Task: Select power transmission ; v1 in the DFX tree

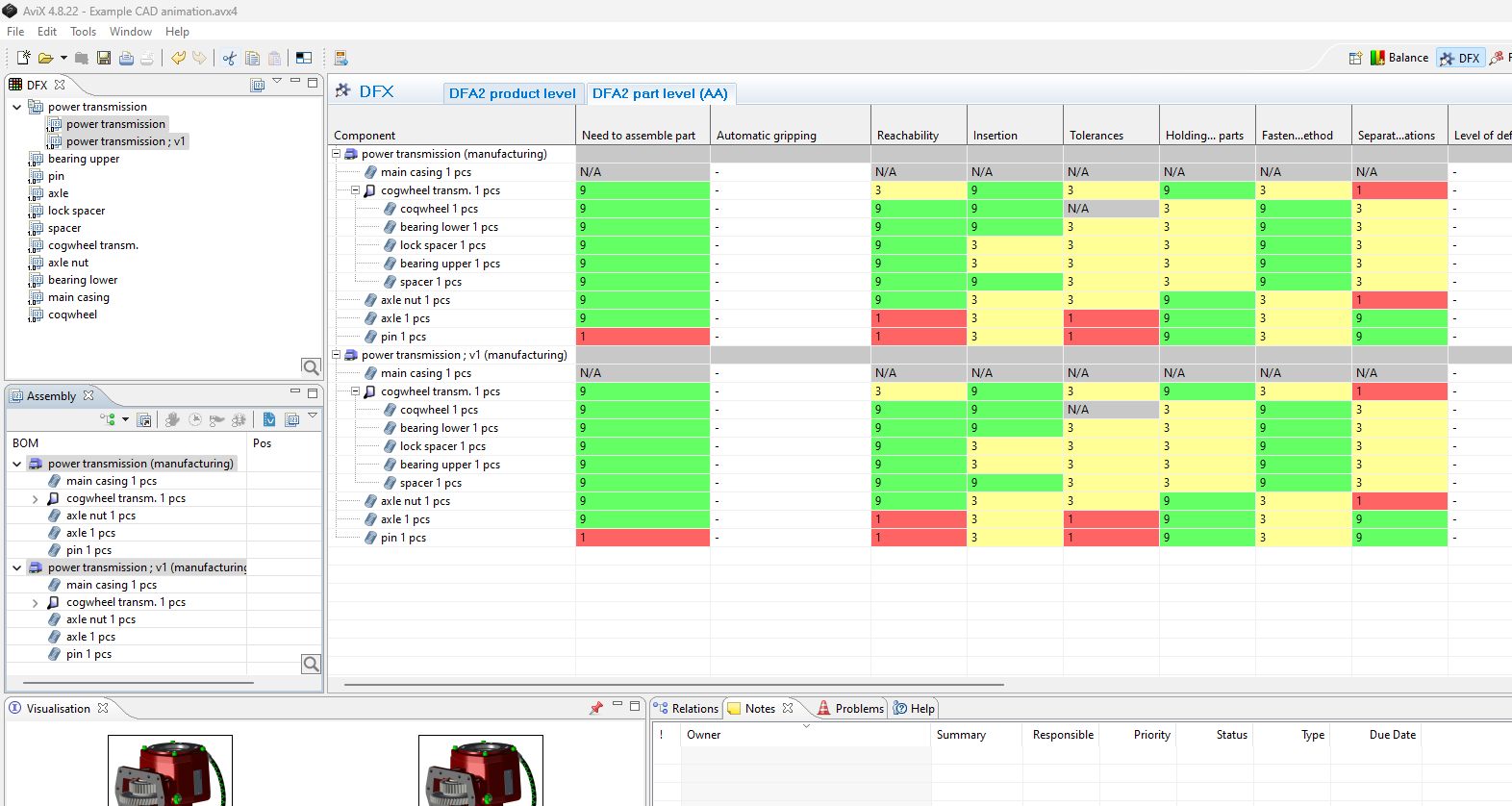Action: coord(125,141)
